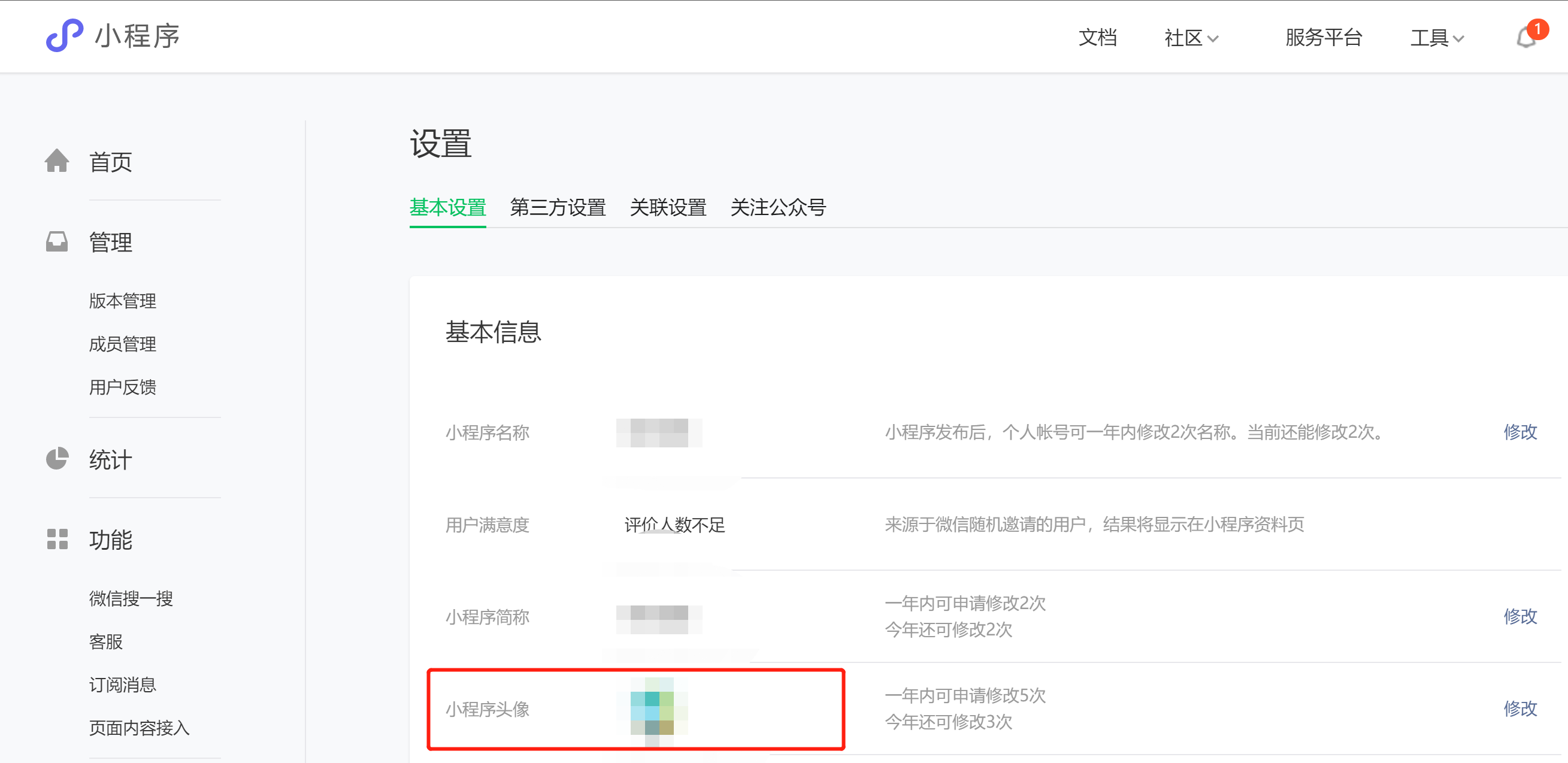Switch to the 关联设置 tab
This screenshot has width=1568, height=763.
(x=668, y=207)
